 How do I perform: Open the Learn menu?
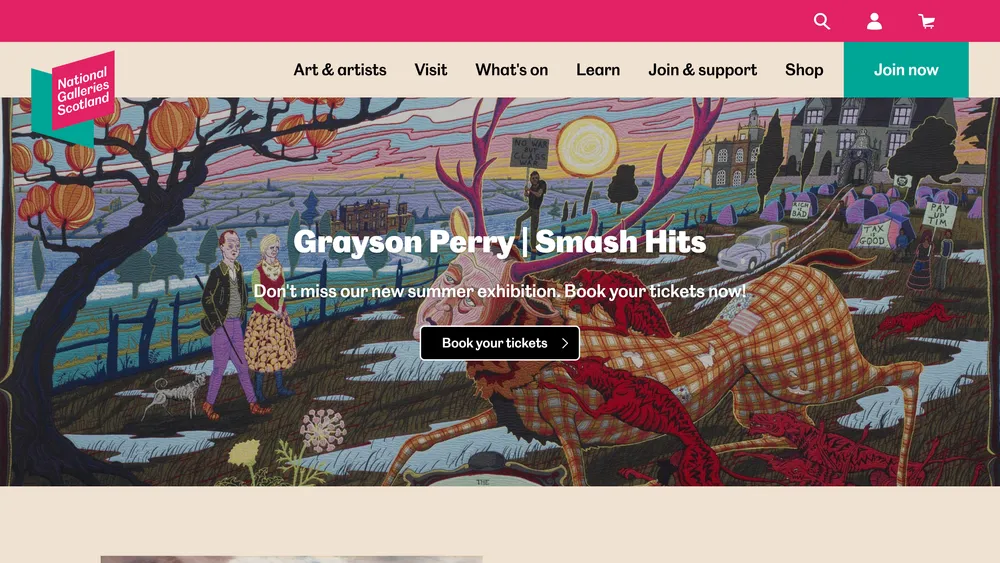click(x=598, y=69)
